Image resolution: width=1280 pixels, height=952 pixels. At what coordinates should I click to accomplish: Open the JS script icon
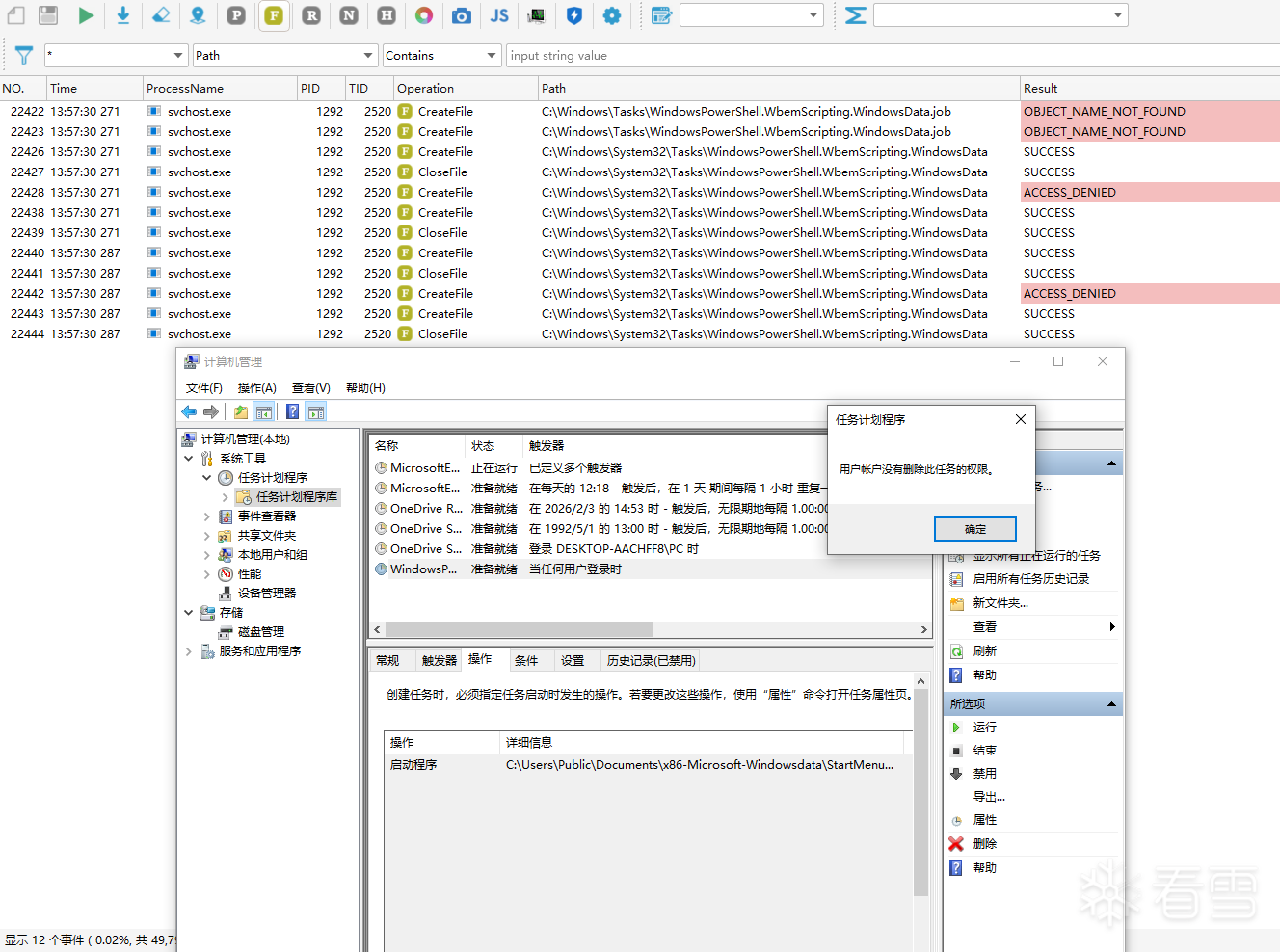tap(499, 15)
